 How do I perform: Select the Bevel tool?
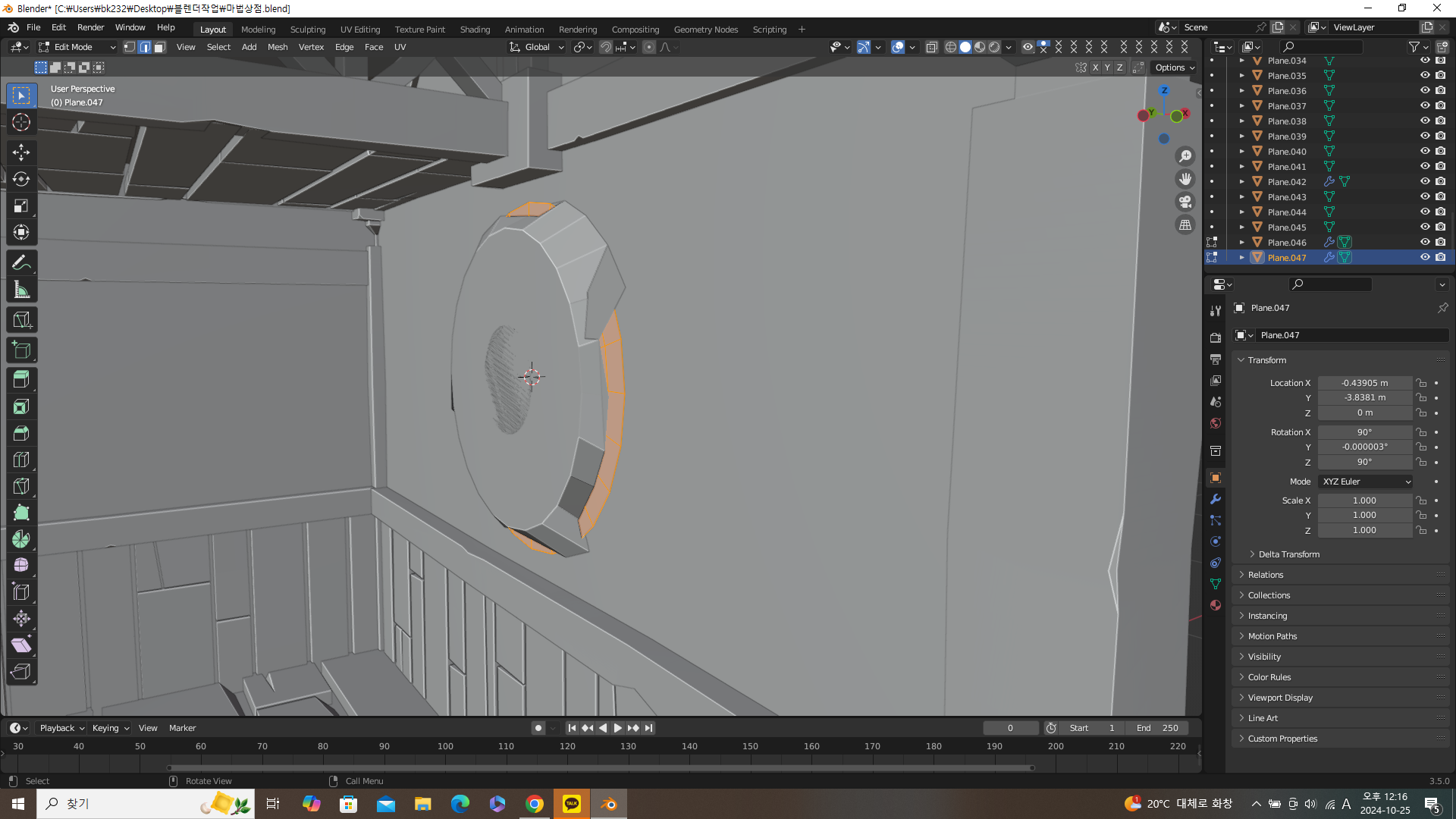pos(21,433)
